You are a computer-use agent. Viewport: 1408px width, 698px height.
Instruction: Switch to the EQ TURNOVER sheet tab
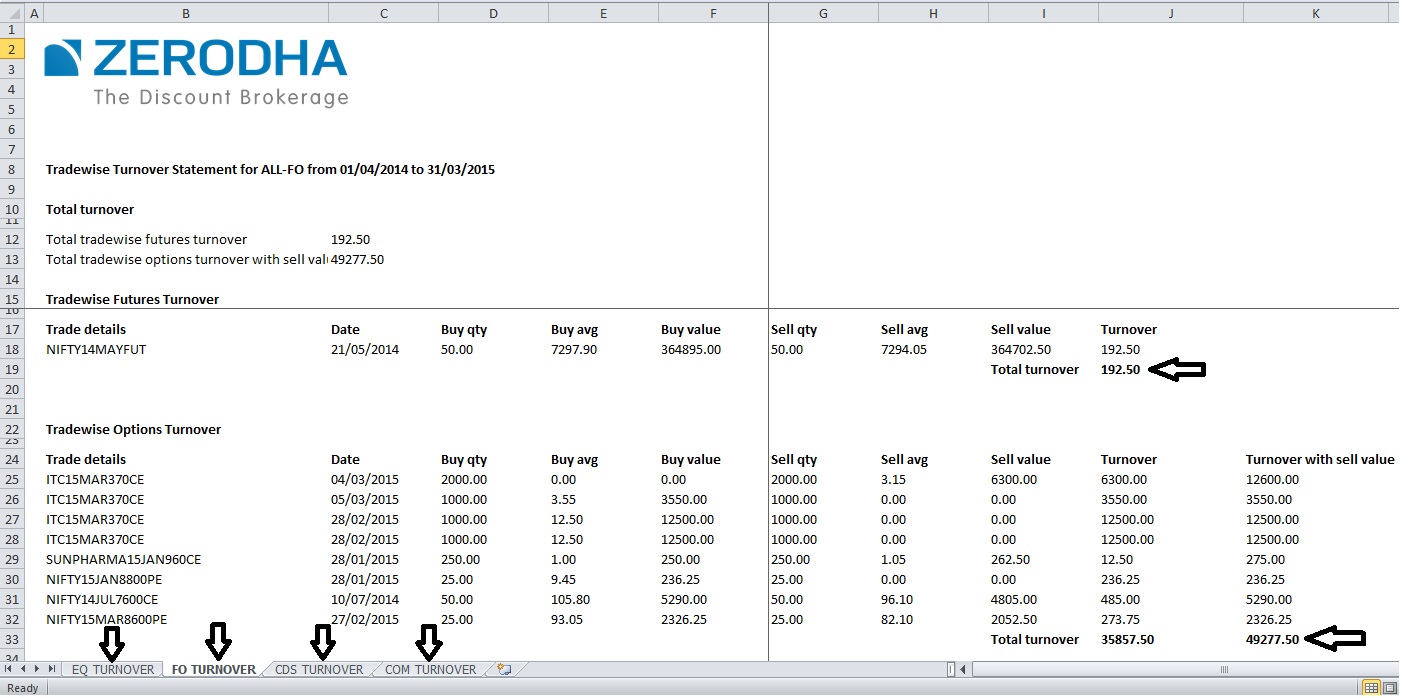113,669
